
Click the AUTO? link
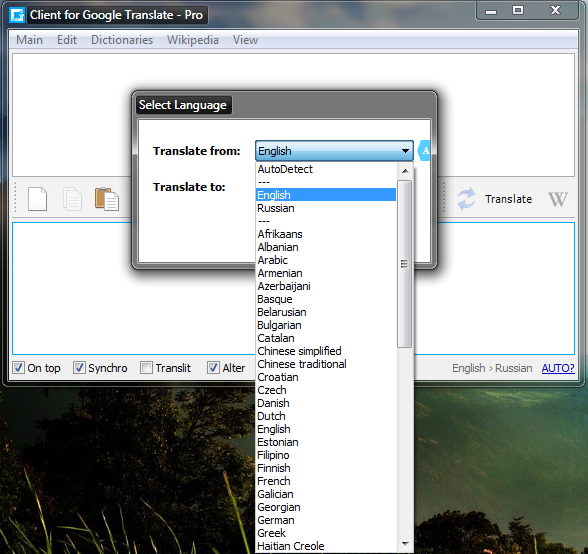click(558, 368)
